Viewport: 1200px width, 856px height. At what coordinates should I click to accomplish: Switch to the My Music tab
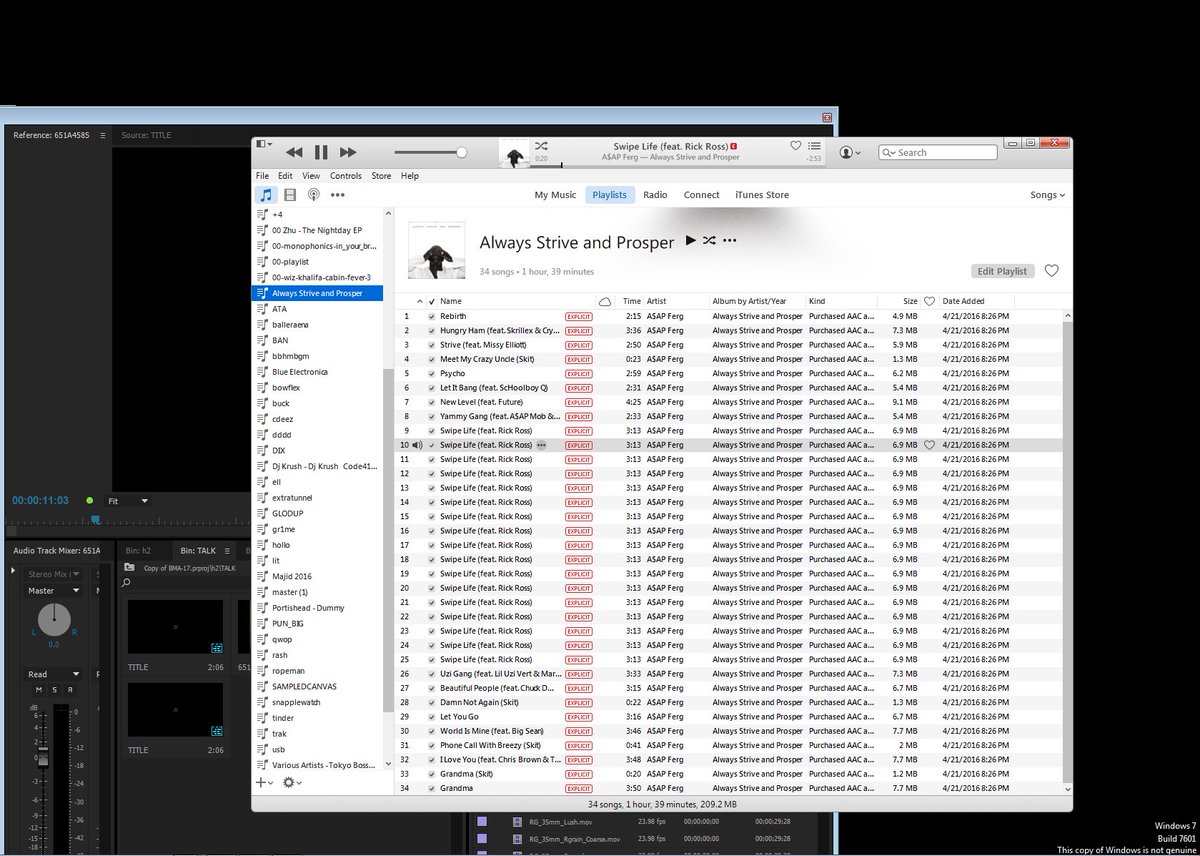click(555, 195)
